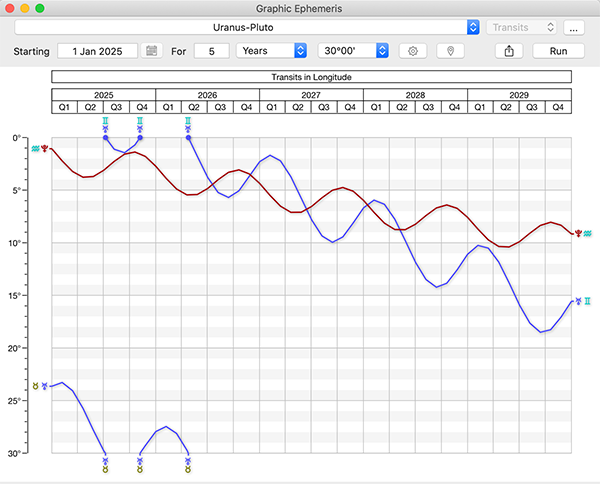Select the 2028 year header
Viewport: 600px width, 484px height.
(x=415, y=95)
